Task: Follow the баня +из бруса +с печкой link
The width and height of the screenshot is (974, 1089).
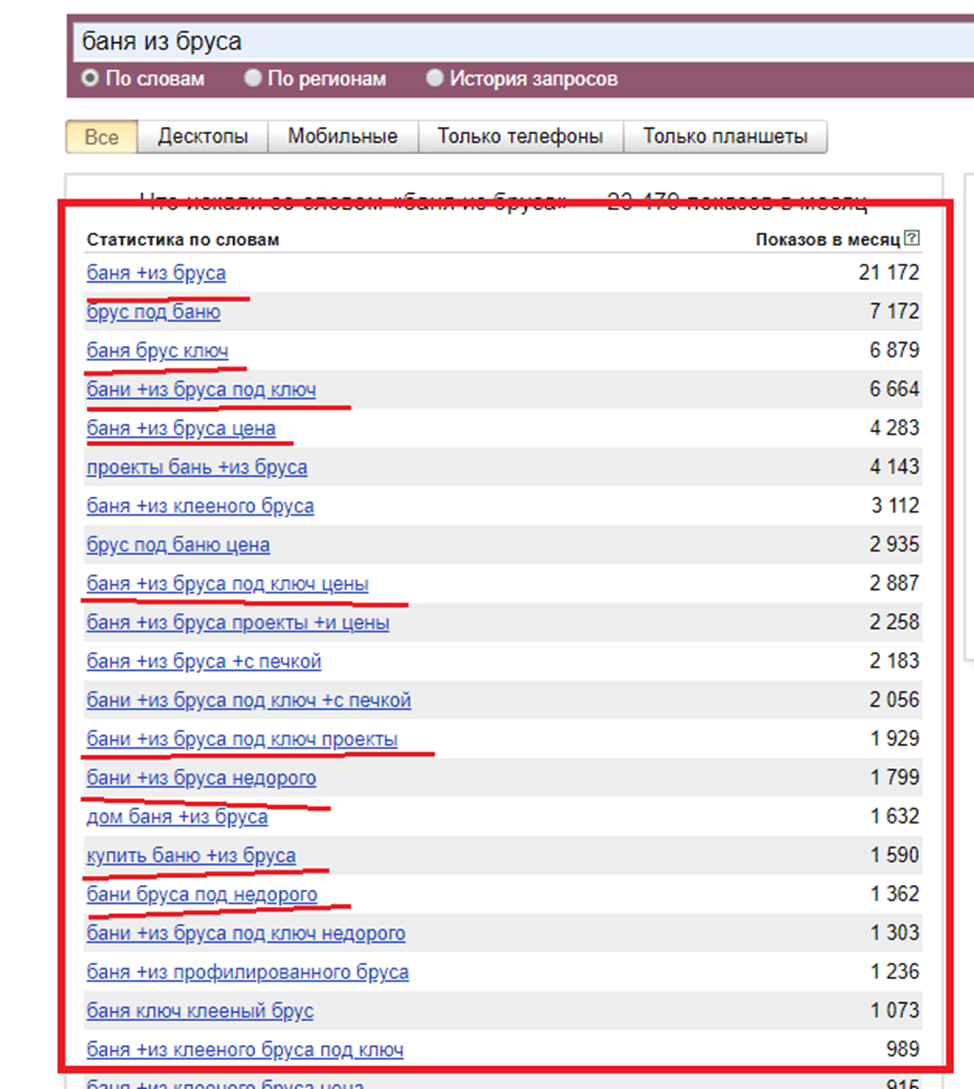Action: [x=204, y=661]
